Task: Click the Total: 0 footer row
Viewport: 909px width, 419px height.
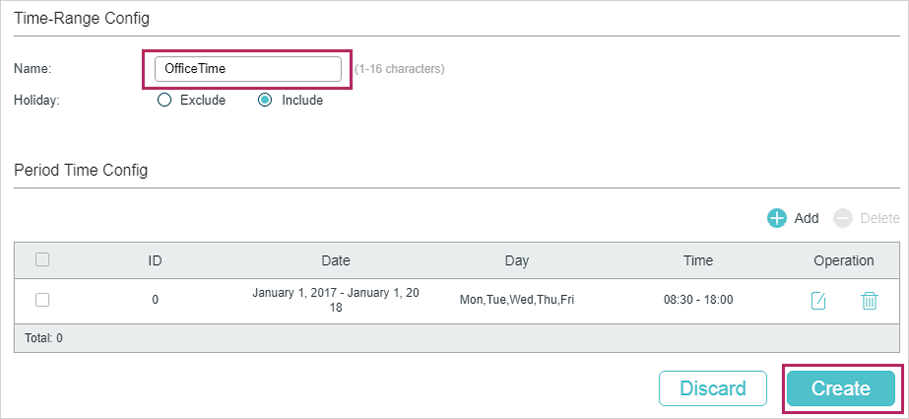Action: pyautogui.click(x=457, y=338)
